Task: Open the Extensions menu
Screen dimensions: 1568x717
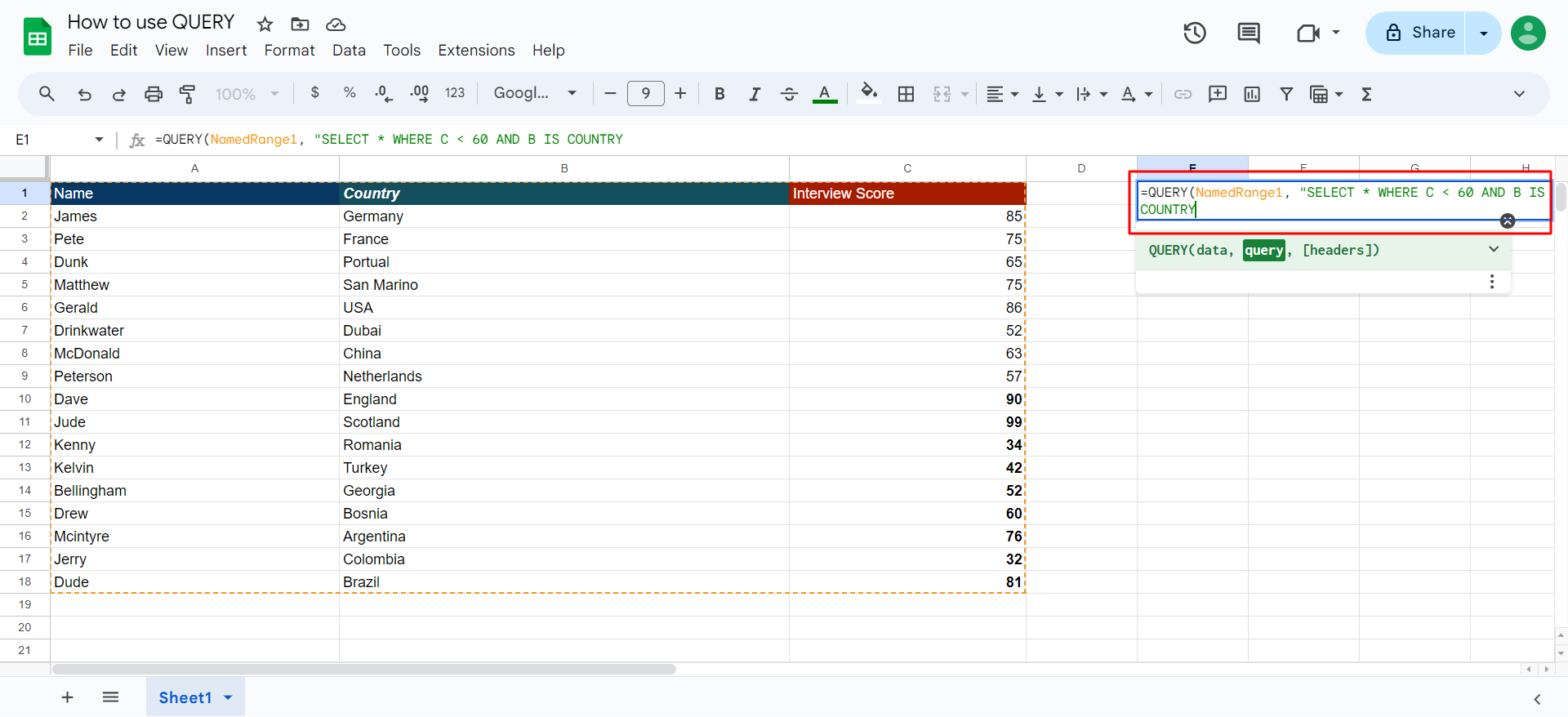Action: [476, 51]
